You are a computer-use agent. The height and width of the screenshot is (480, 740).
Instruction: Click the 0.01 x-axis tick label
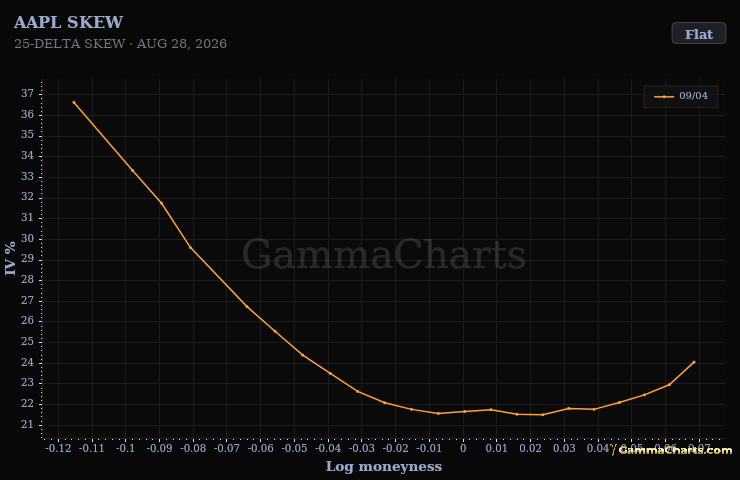pos(496,448)
